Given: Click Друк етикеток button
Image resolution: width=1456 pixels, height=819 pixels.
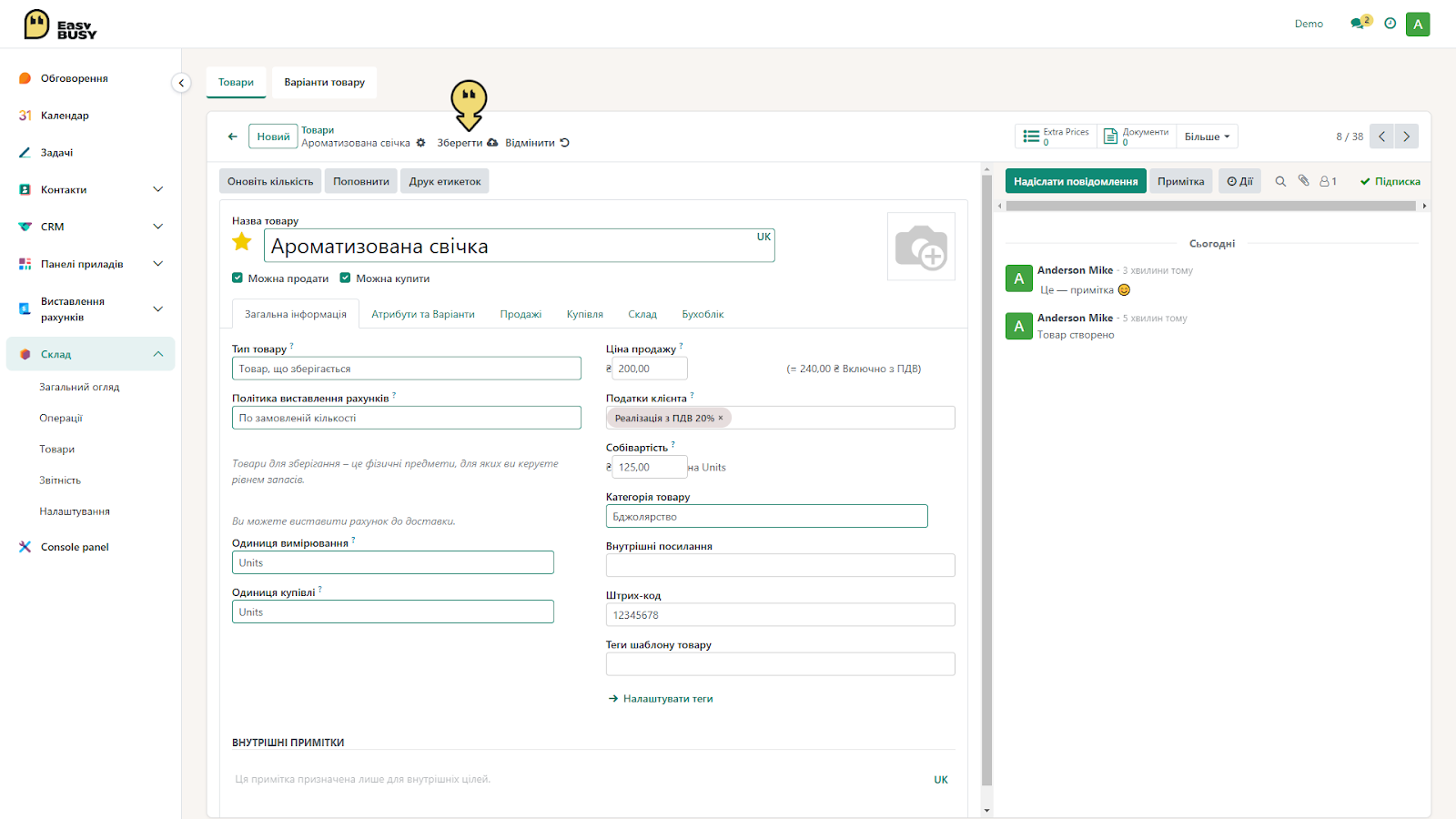Looking at the screenshot, I should coord(445,181).
